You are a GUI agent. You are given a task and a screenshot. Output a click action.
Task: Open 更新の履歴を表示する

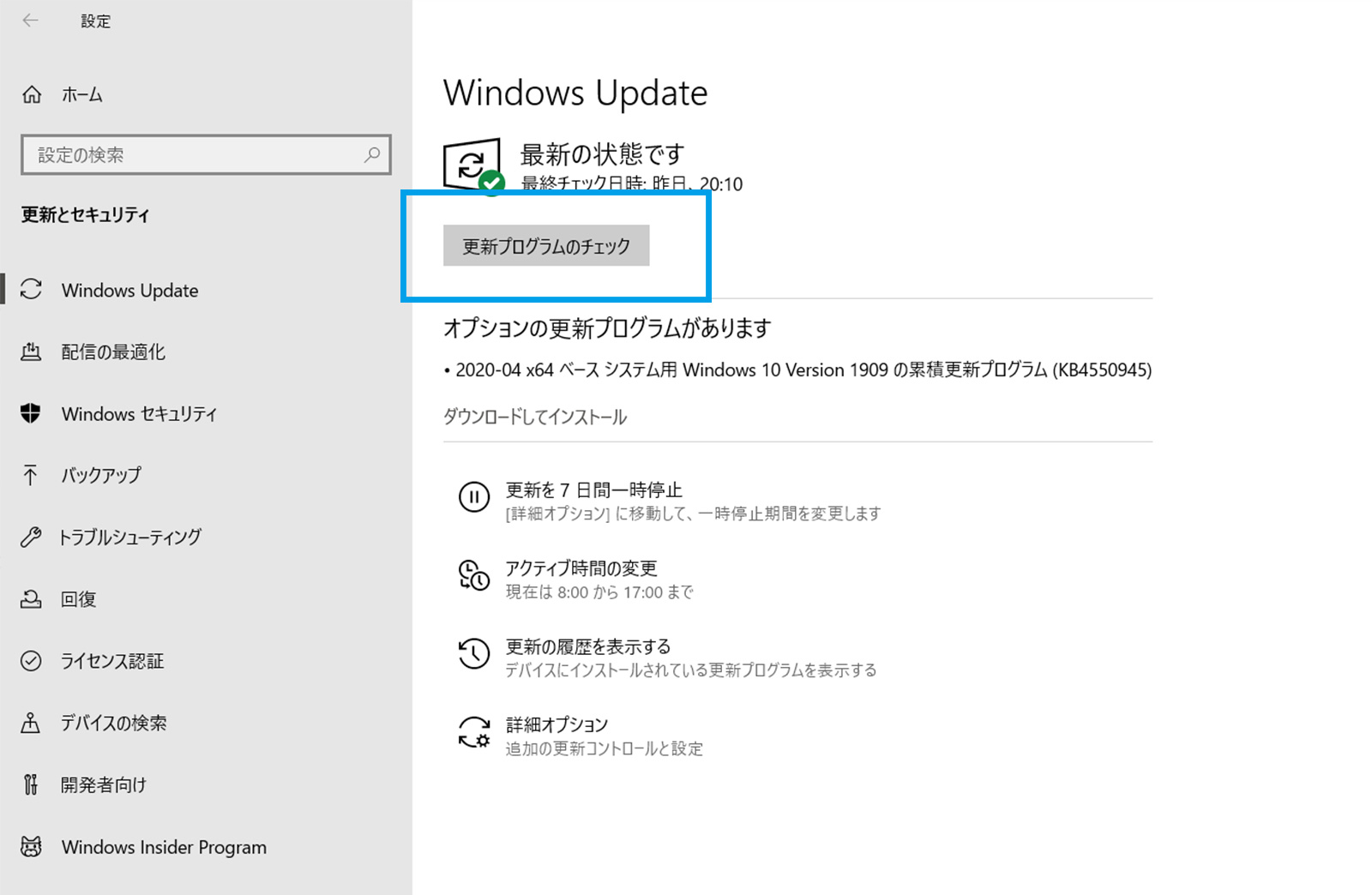tap(588, 646)
